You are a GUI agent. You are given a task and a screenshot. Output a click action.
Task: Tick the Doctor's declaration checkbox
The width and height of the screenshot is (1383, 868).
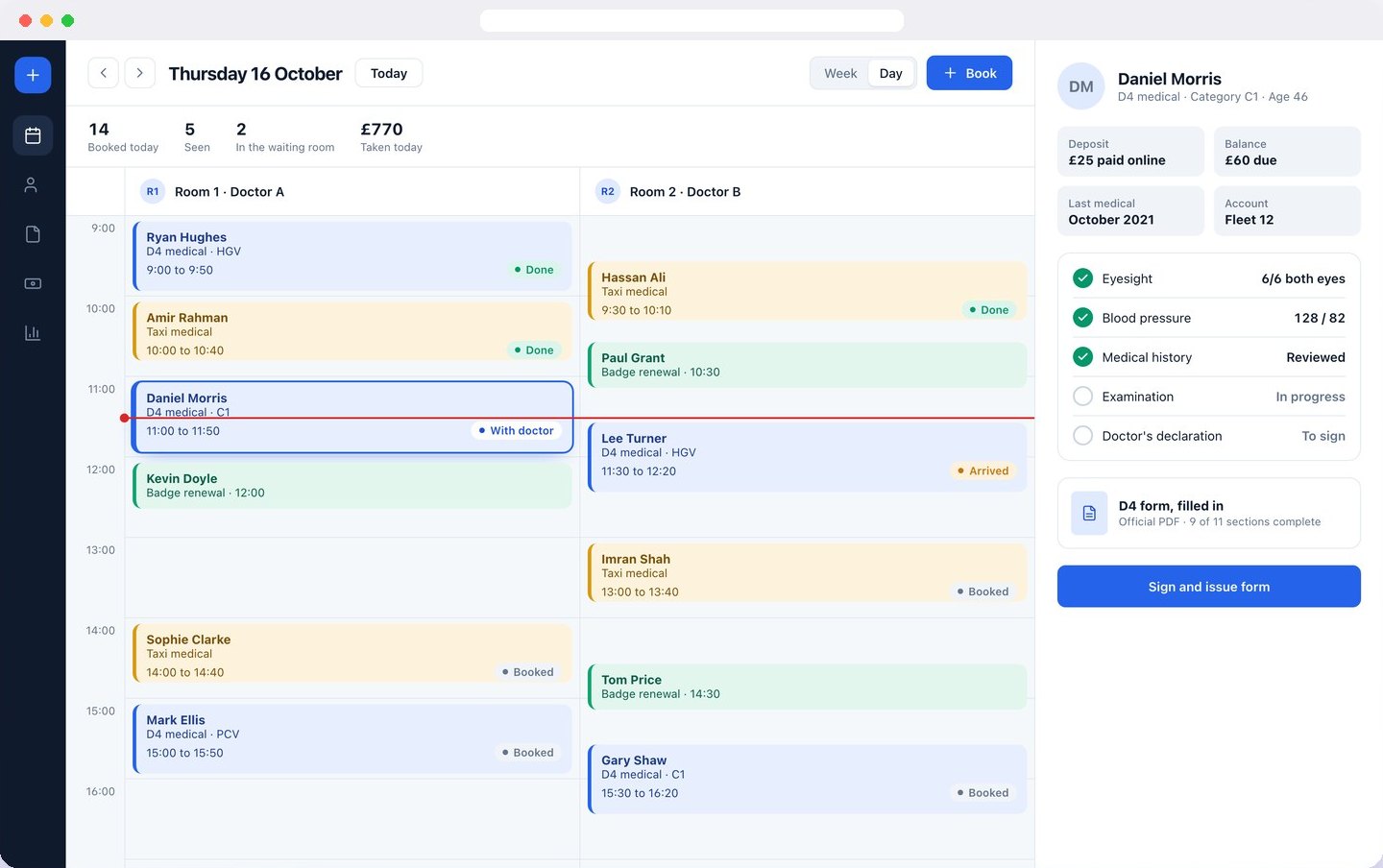[x=1082, y=436]
